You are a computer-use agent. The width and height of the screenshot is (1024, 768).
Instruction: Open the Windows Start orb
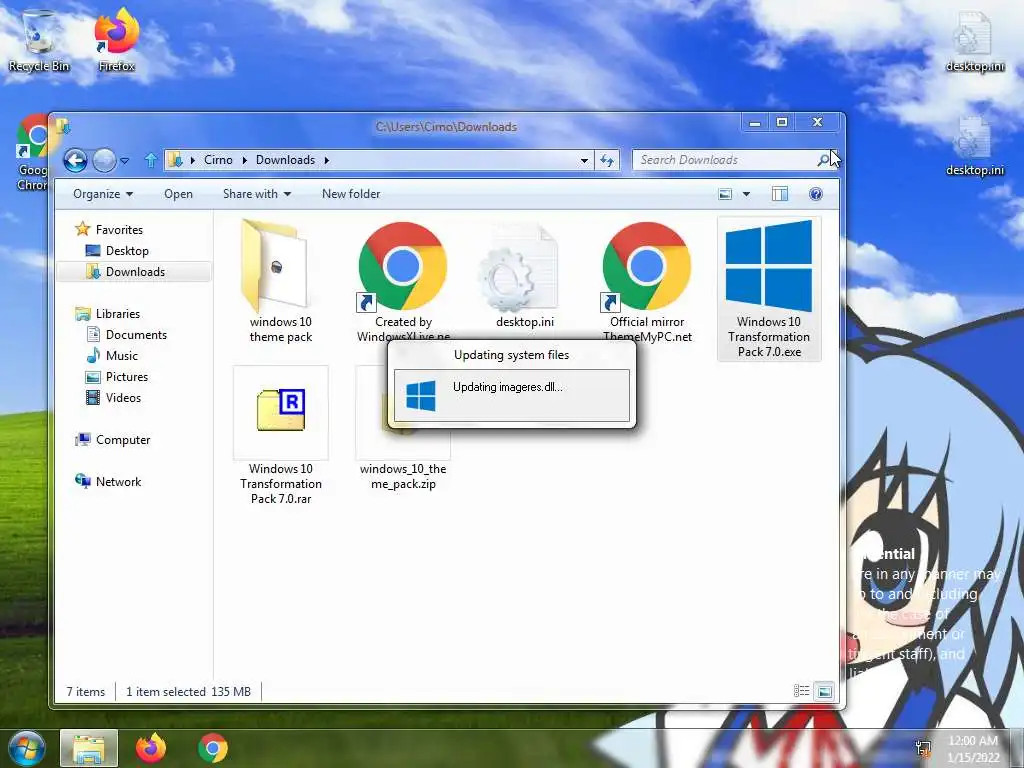tap(26, 748)
